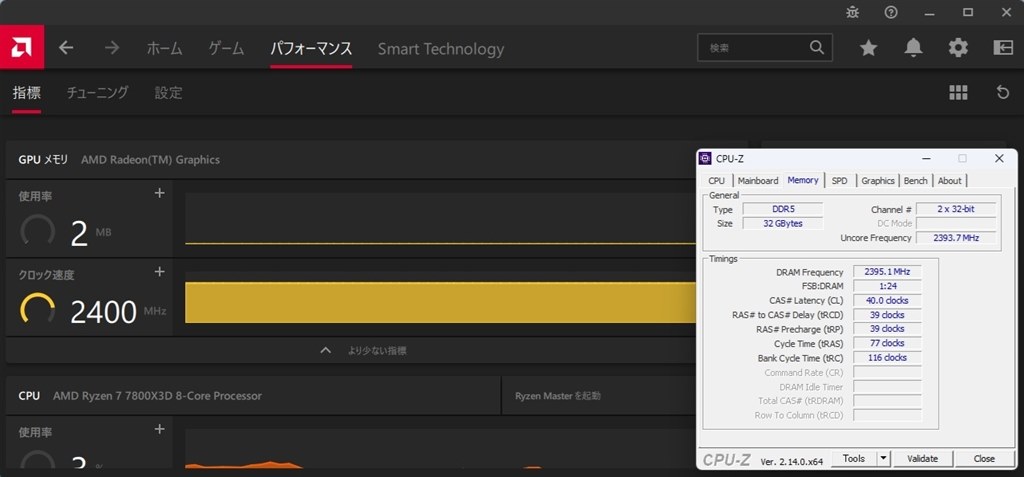Click the FSB:DRAM 1:24 value
1024x477 pixels.
(x=887, y=286)
